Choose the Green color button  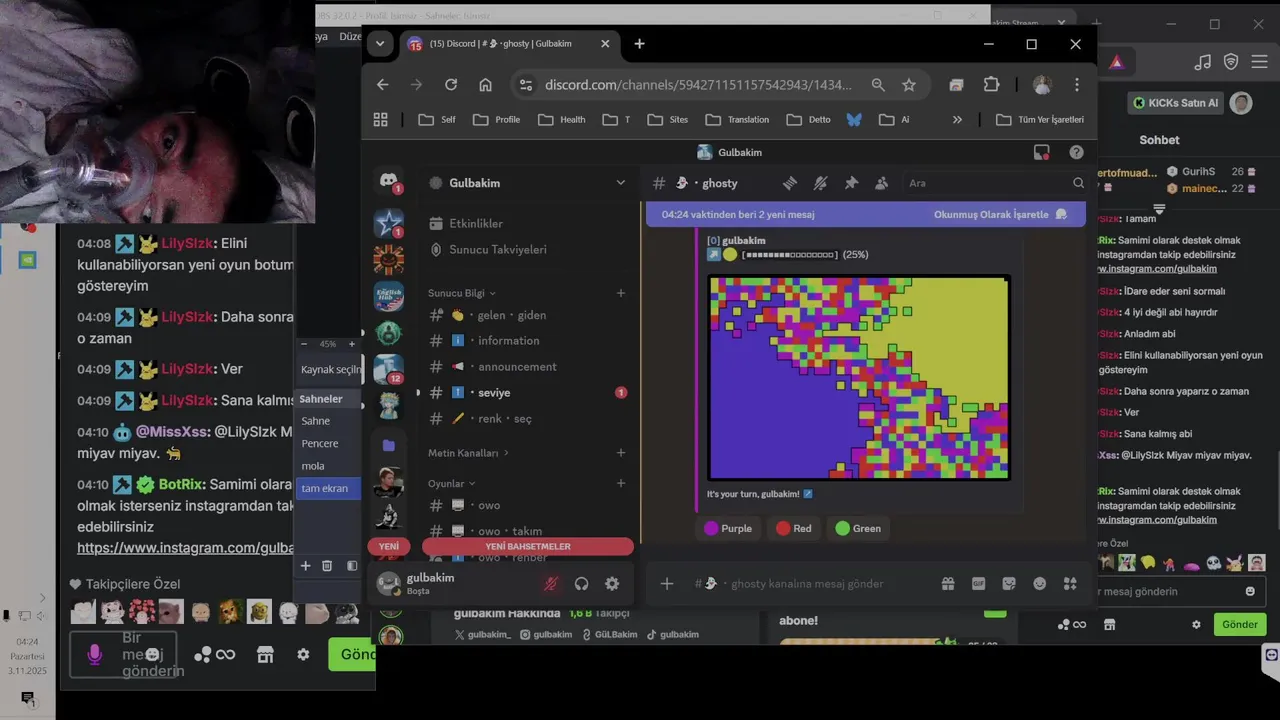coord(858,528)
